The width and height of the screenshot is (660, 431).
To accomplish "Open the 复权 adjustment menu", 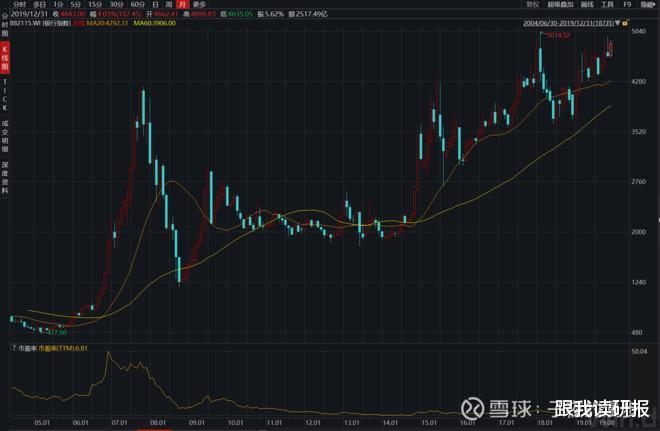I will 532,4.
